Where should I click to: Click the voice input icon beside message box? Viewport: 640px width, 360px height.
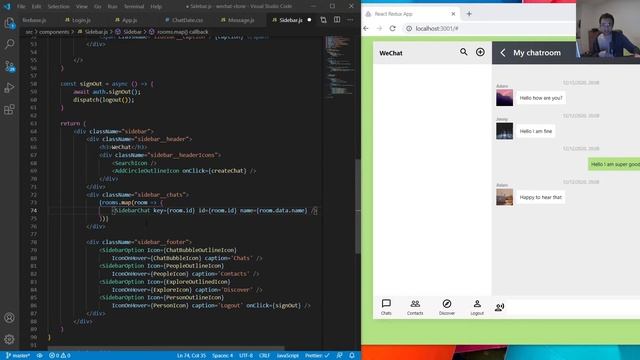coord(500,307)
